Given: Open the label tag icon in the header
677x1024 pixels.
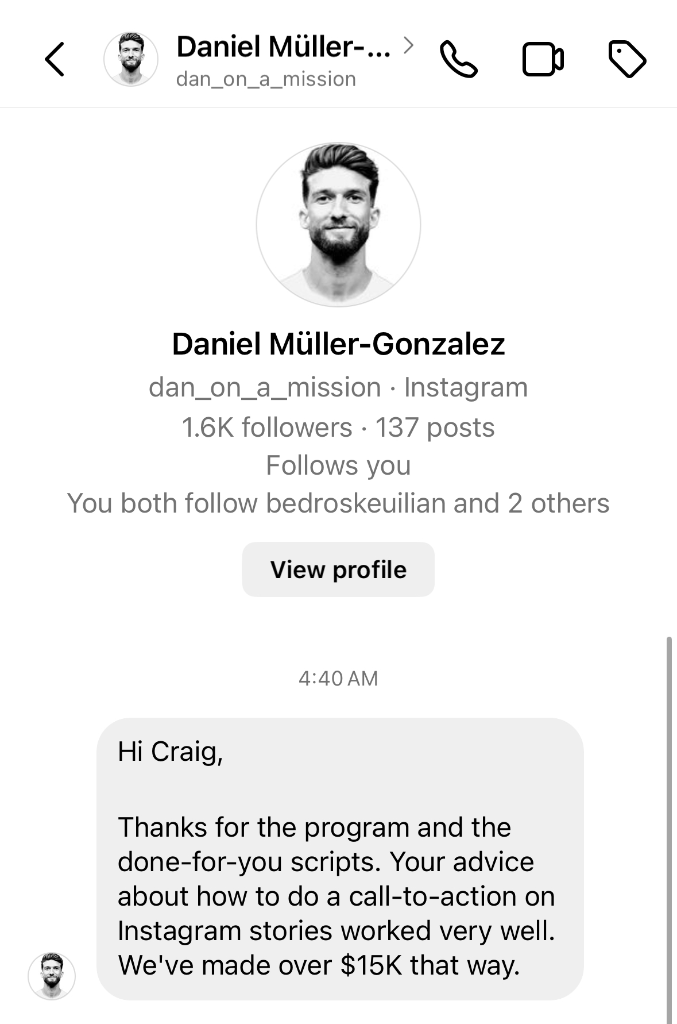Looking at the screenshot, I should point(628,59).
